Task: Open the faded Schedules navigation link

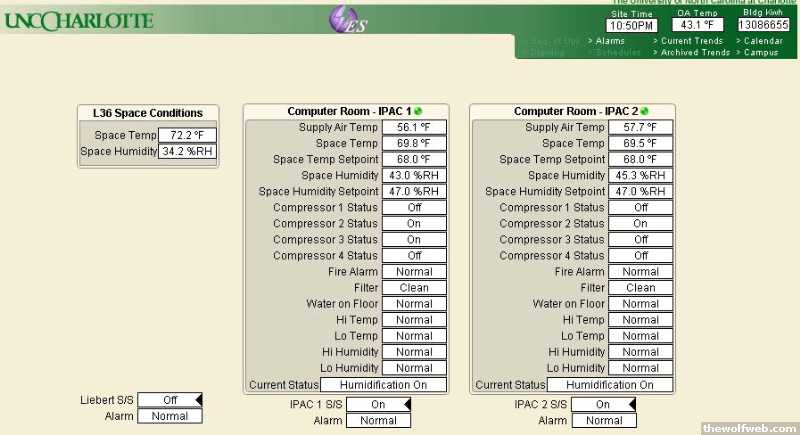Action: 613,52
